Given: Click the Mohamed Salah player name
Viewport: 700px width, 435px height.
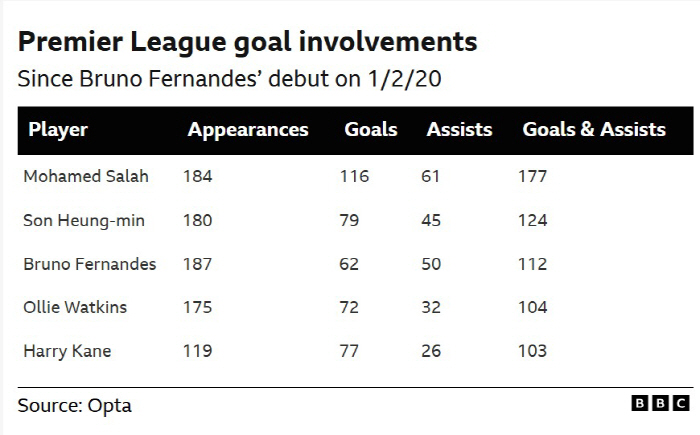Looking at the screenshot, I should 86,176.
